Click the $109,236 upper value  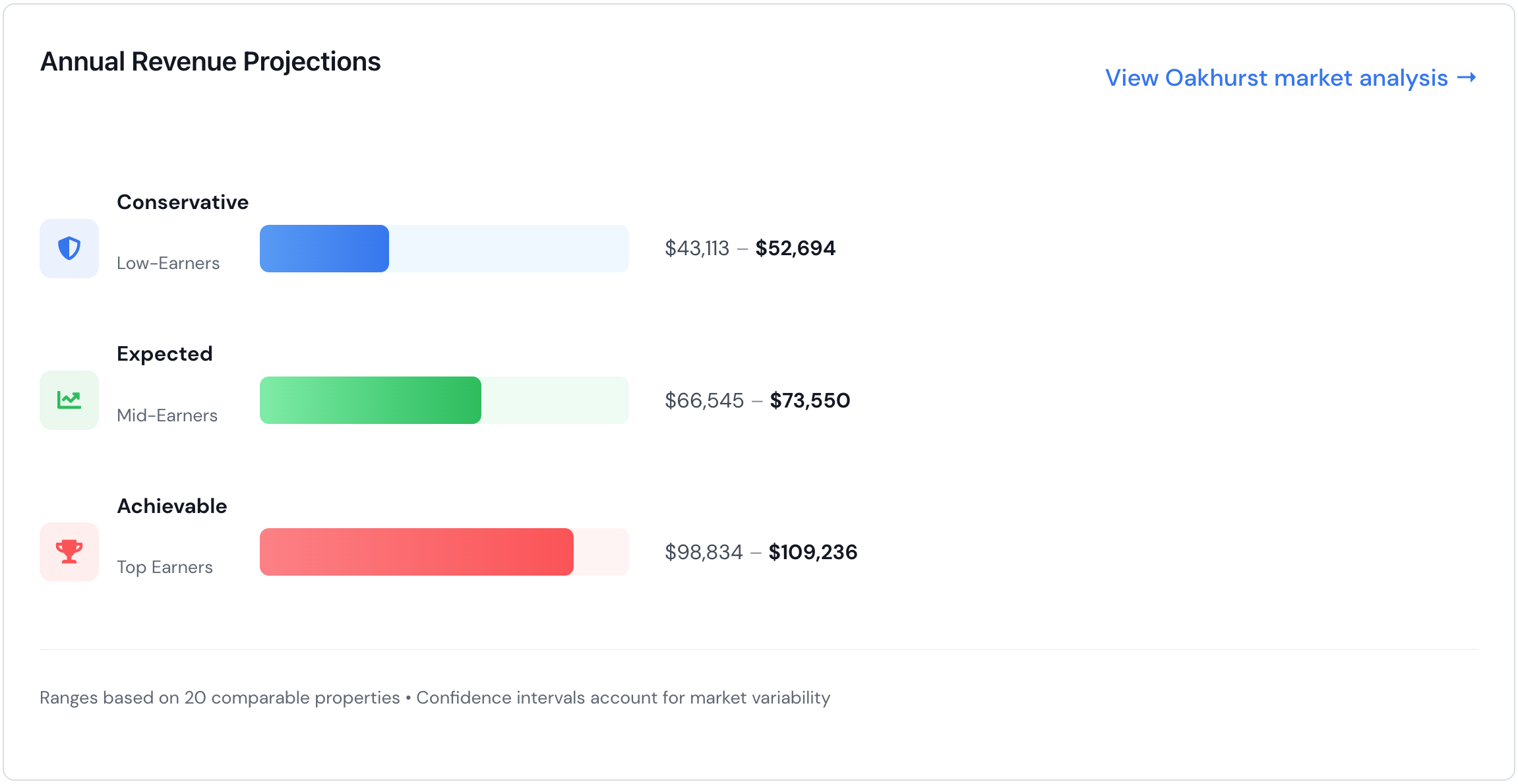point(812,552)
